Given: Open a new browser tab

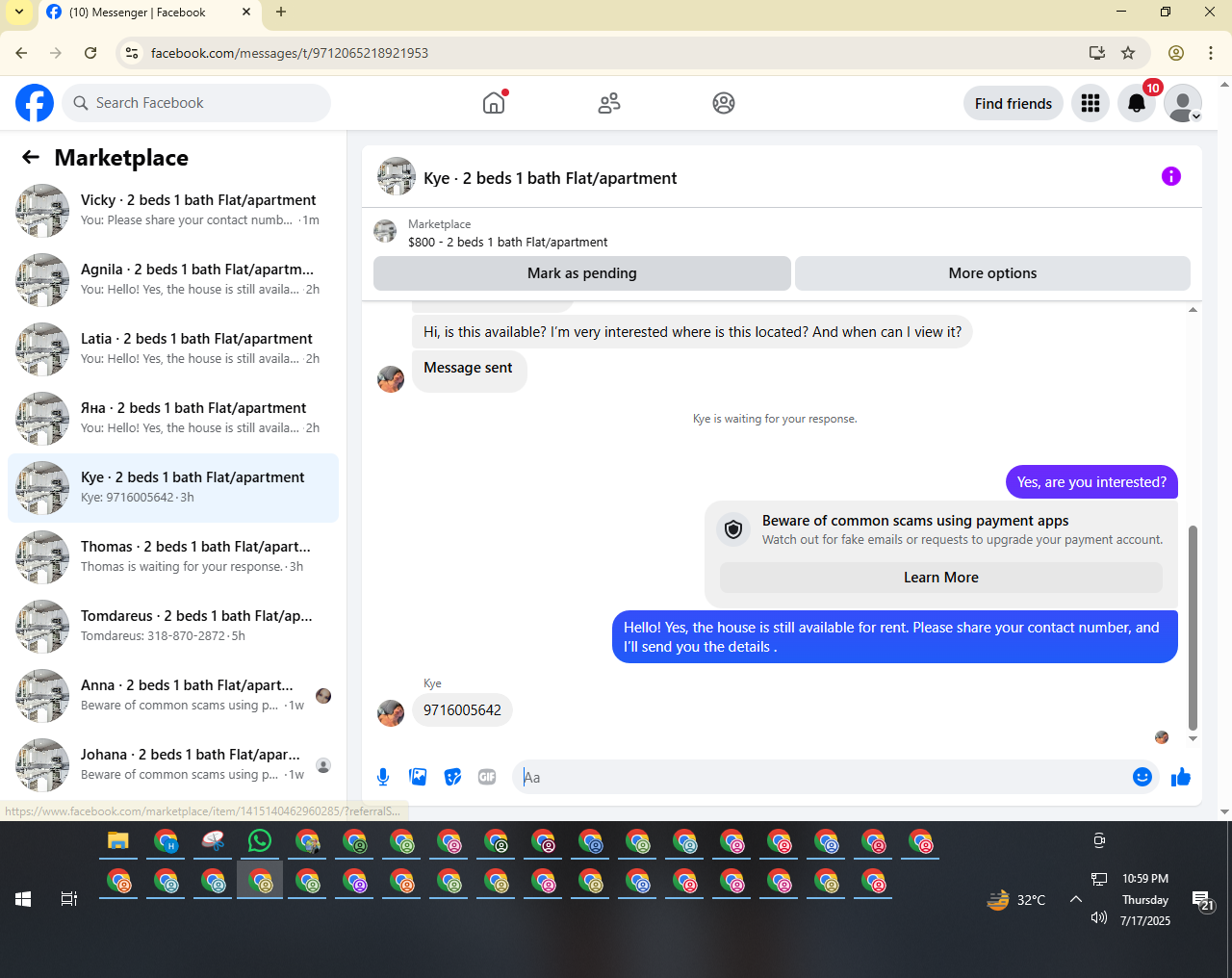Looking at the screenshot, I should (281, 12).
